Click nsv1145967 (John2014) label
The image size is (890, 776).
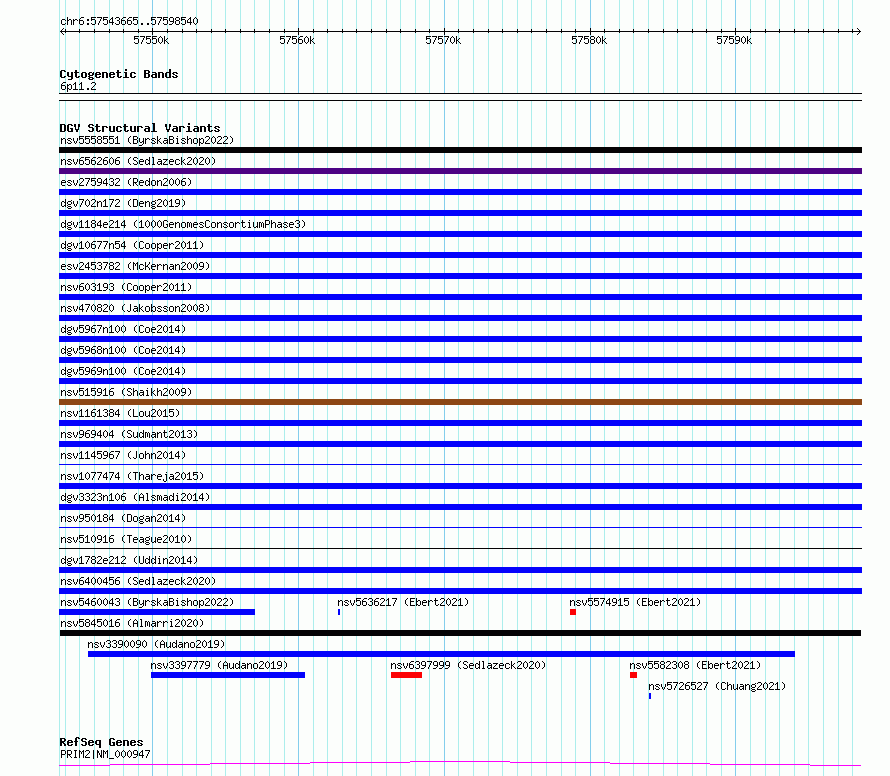point(123,455)
